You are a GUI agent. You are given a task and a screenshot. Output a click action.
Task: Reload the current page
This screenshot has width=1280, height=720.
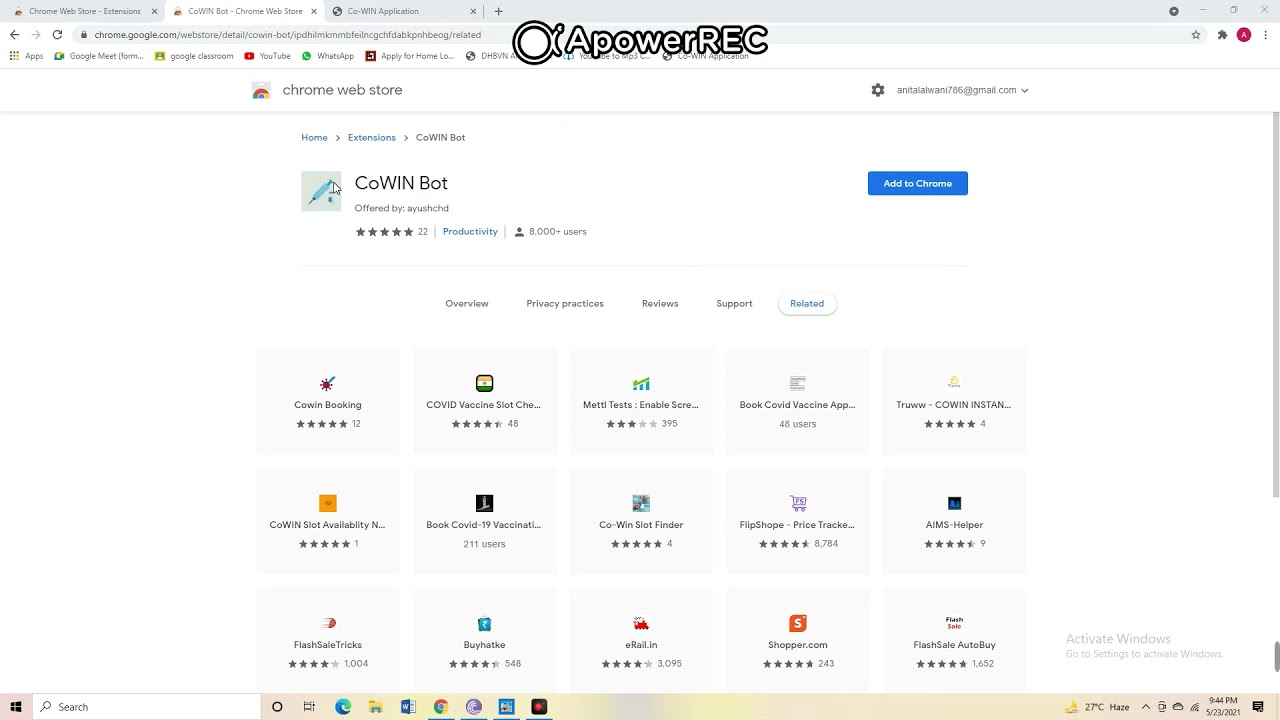(57, 35)
